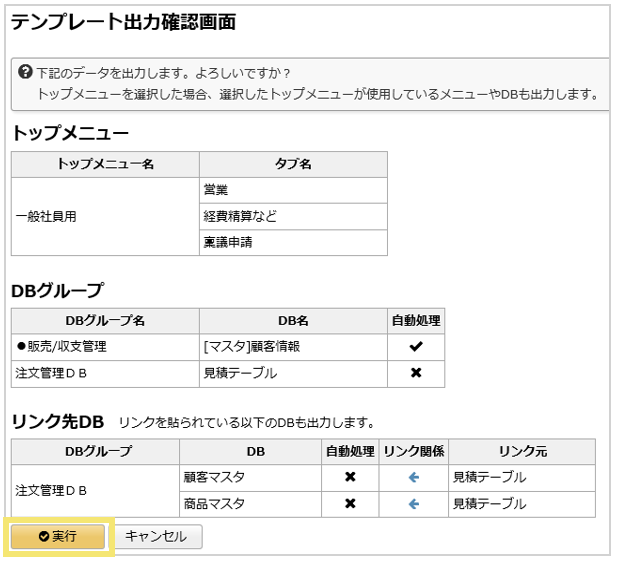Click the リンク関係 column header

[413, 452]
